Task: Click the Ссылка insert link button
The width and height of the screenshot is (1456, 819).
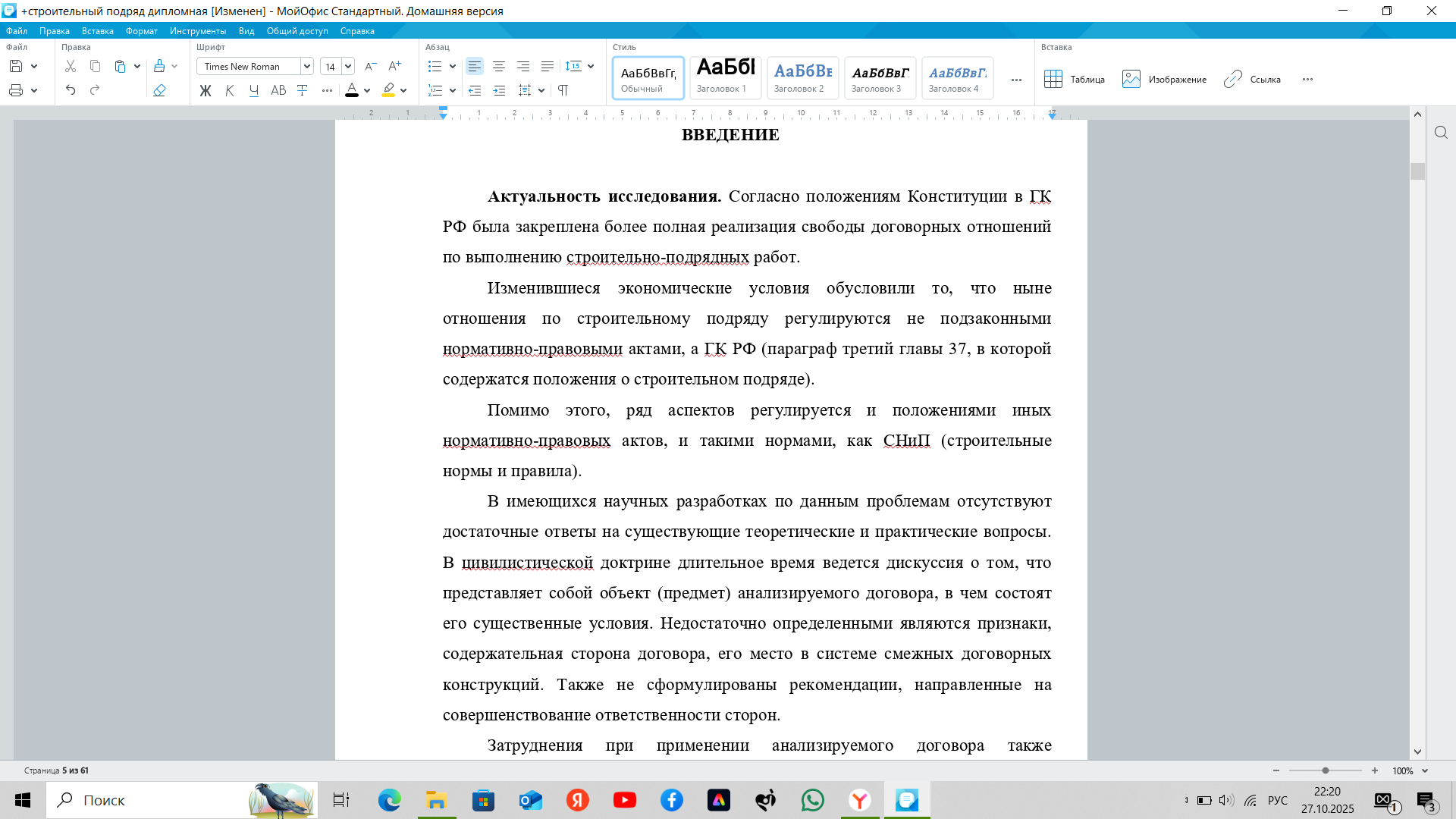Action: point(1252,80)
